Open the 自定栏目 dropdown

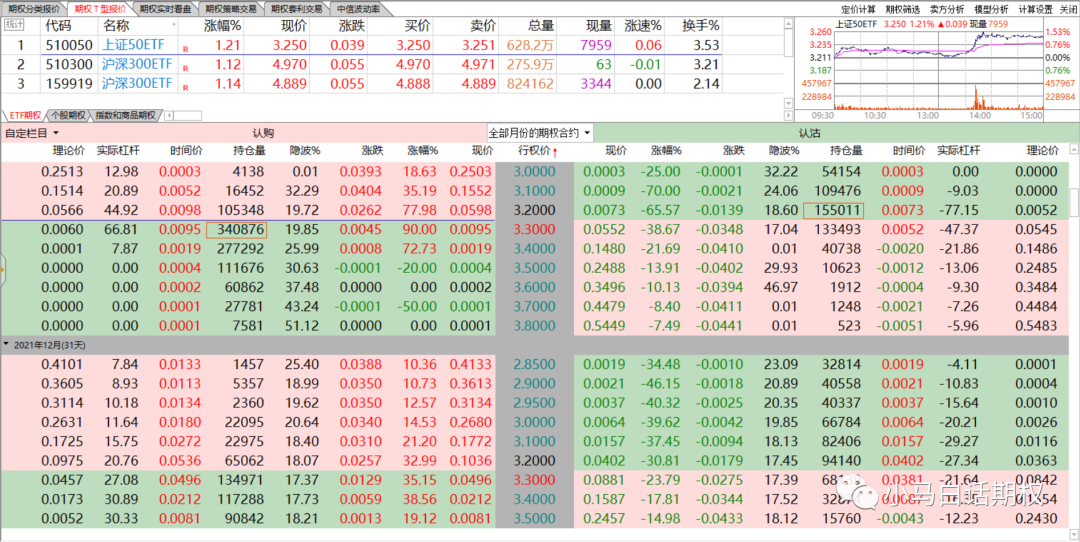pyautogui.click(x=32, y=132)
